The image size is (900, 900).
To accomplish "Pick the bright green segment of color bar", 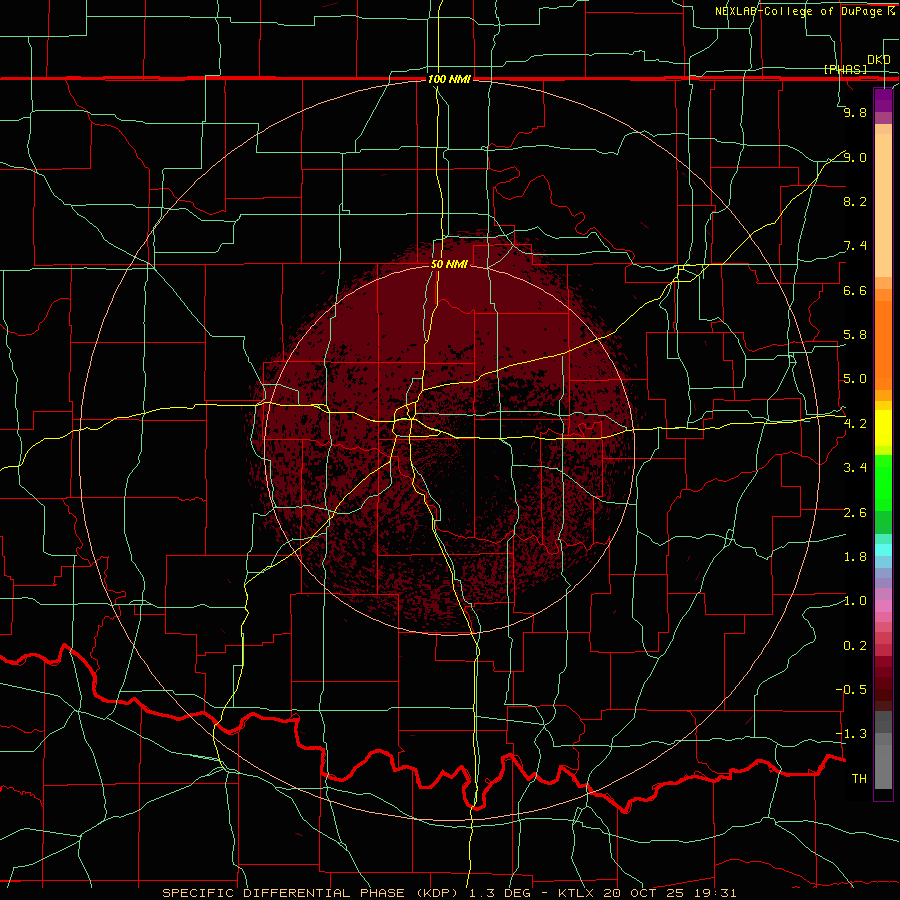I will 883,483.
